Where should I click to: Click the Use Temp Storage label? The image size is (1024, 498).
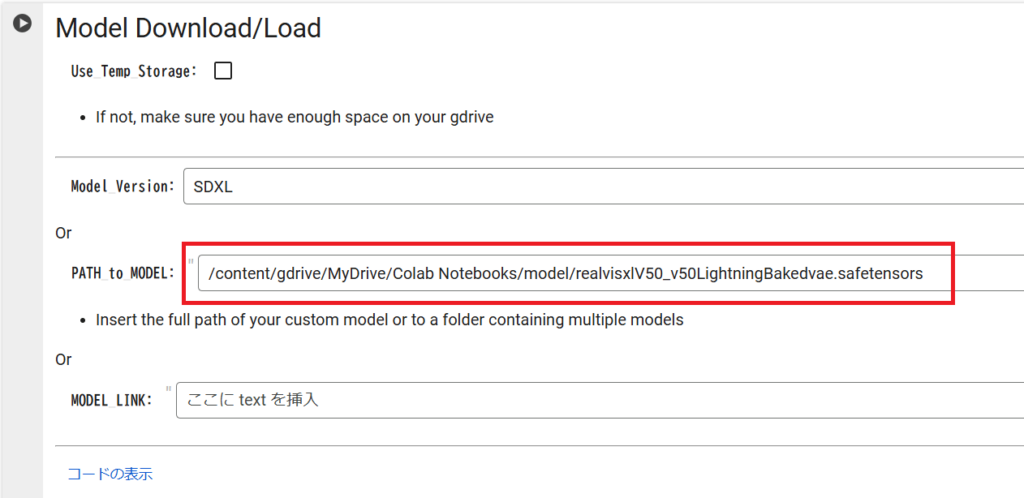[x=134, y=71]
